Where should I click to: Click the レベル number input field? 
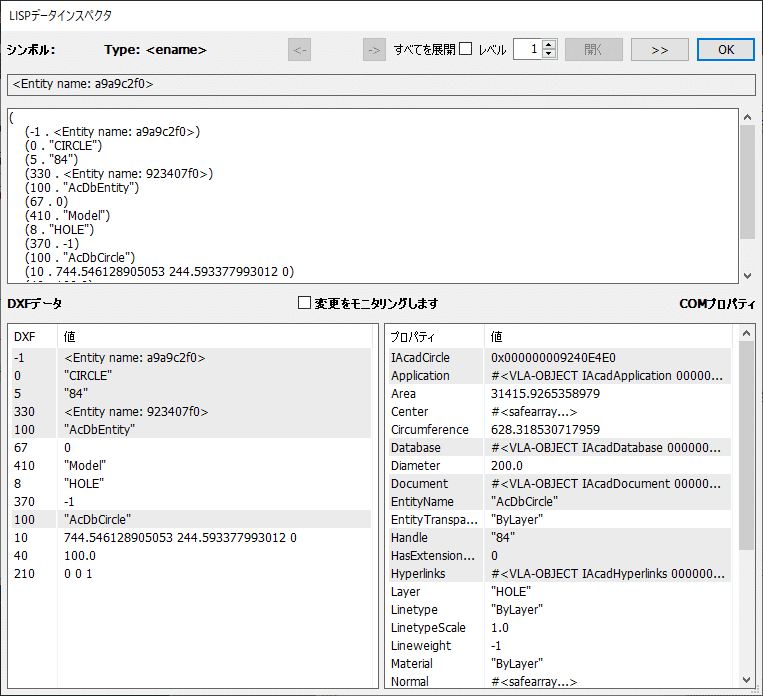coord(528,49)
